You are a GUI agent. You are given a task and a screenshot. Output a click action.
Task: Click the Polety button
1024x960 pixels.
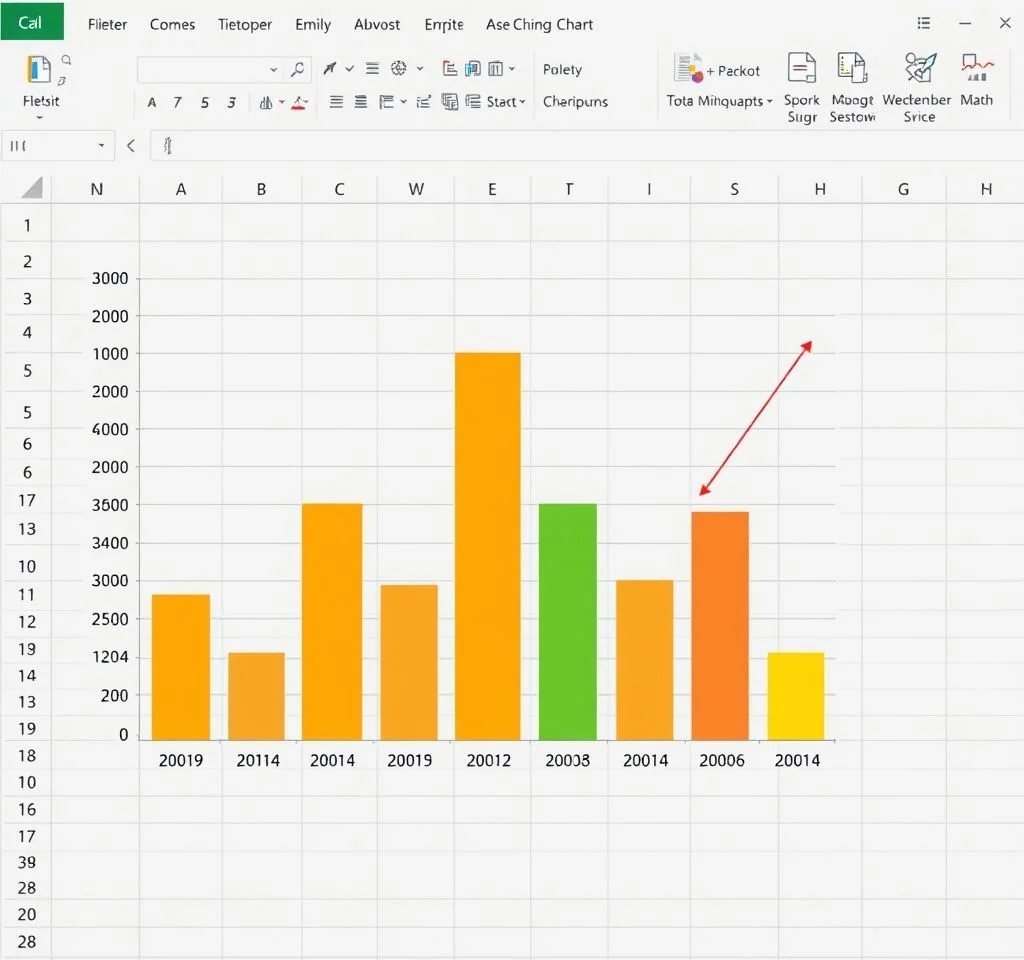pos(562,69)
